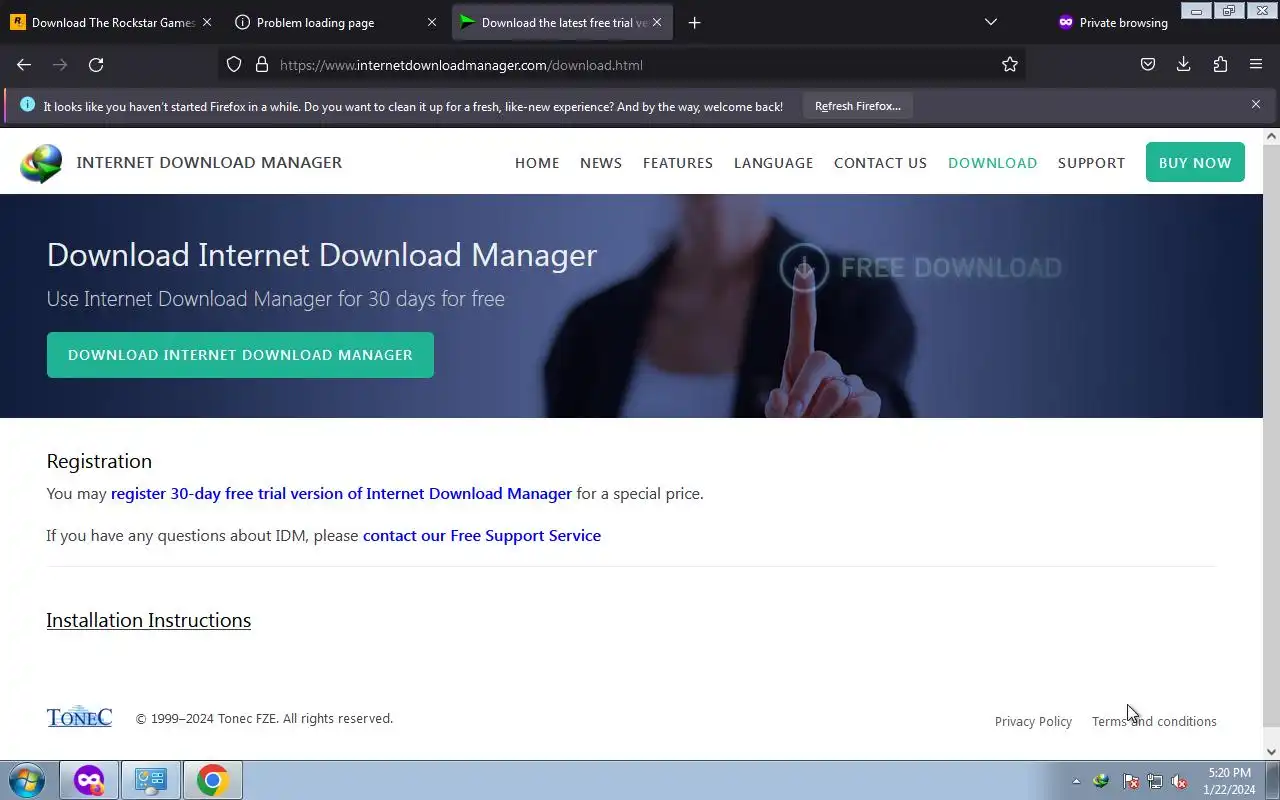Image resolution: width=1280 pixels, height=800 pixels.
Task: Close the Rockstar Games tab
Action: [x=207, y=22]
